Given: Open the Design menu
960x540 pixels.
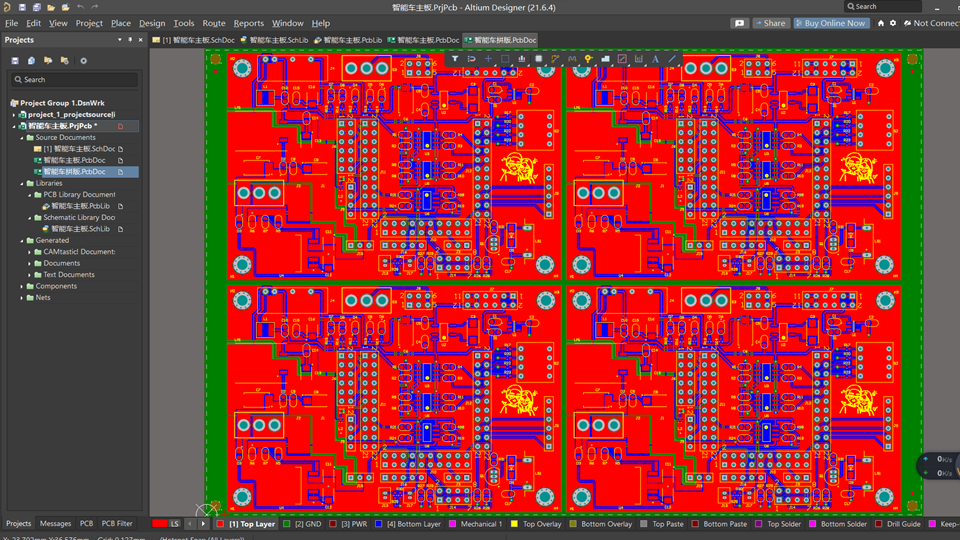Looking at the screenshot, I should (x=152, y=23).
